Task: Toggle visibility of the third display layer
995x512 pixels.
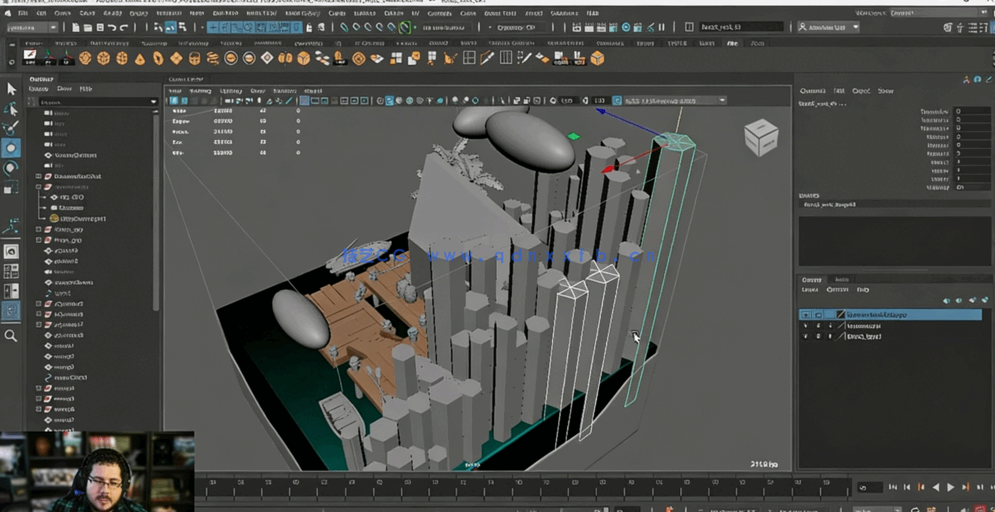Action: click(x=806, y=337)
